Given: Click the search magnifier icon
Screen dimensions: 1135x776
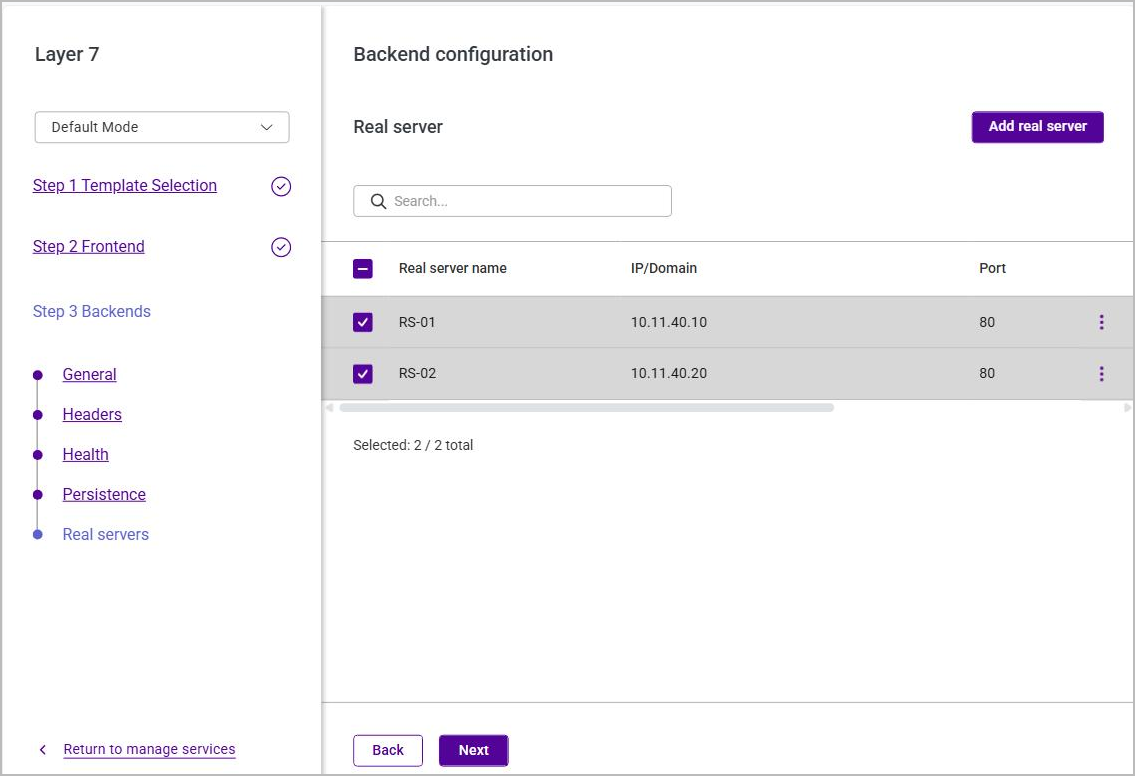Looking at the screenshot, I should pos(378,201).
